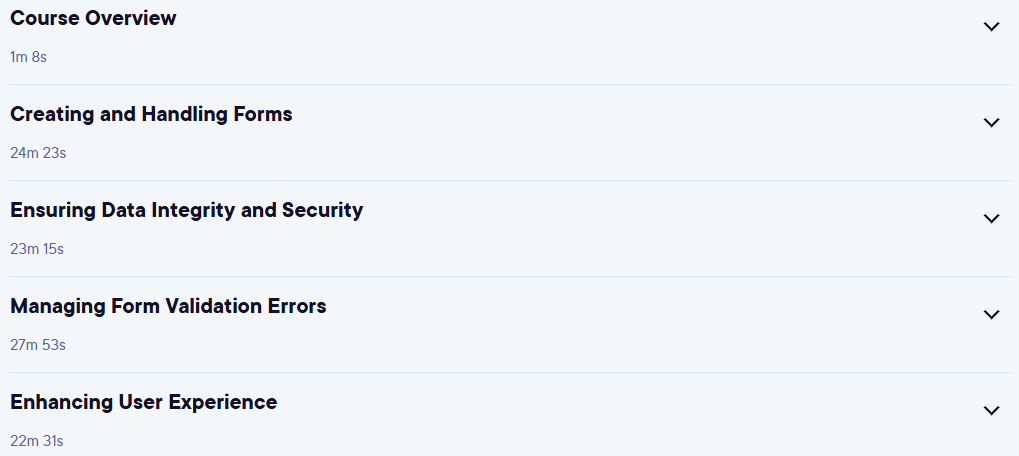Click the Managing Form Validation Errors heading
The width and height of the screenshot is (1019, 456).
(168, 306)
